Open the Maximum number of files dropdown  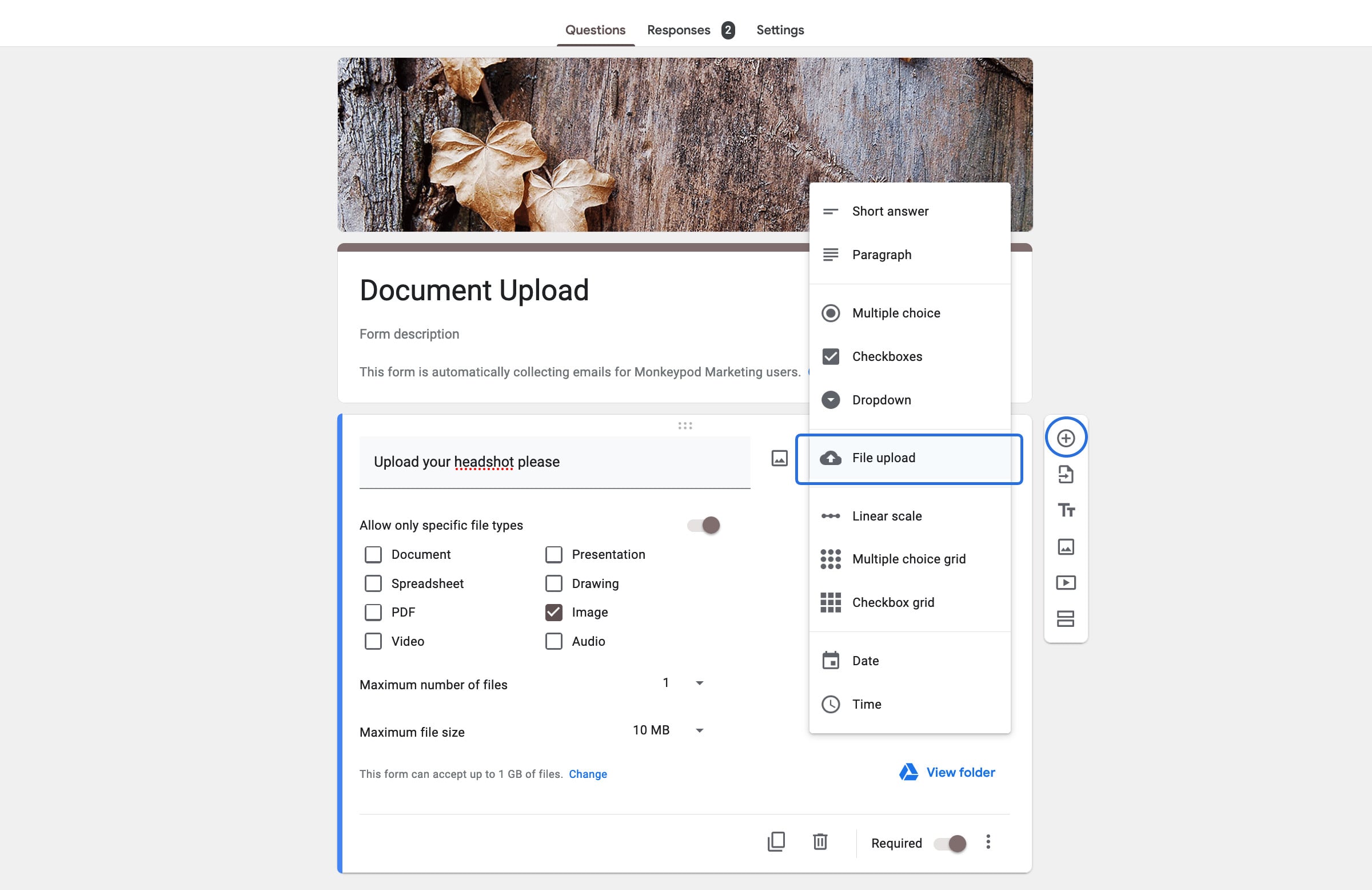coord(699,683)
